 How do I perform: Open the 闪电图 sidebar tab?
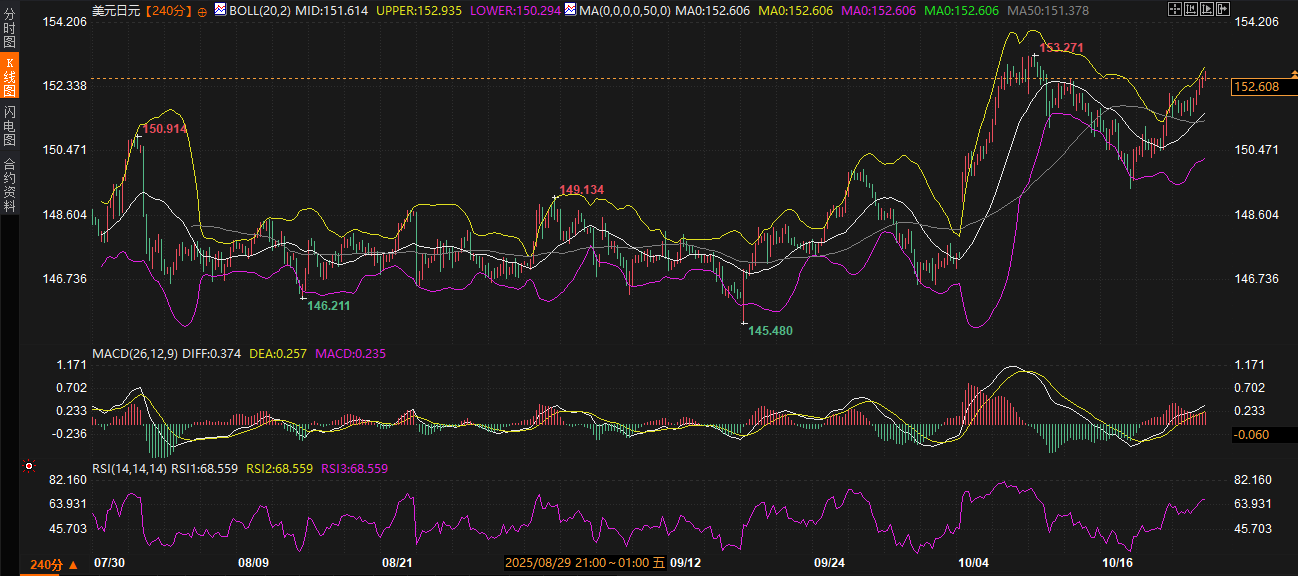10,124
